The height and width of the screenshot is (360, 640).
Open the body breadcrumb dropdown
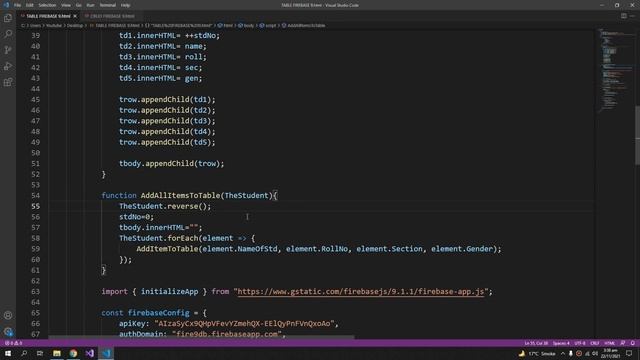[246, 25]
